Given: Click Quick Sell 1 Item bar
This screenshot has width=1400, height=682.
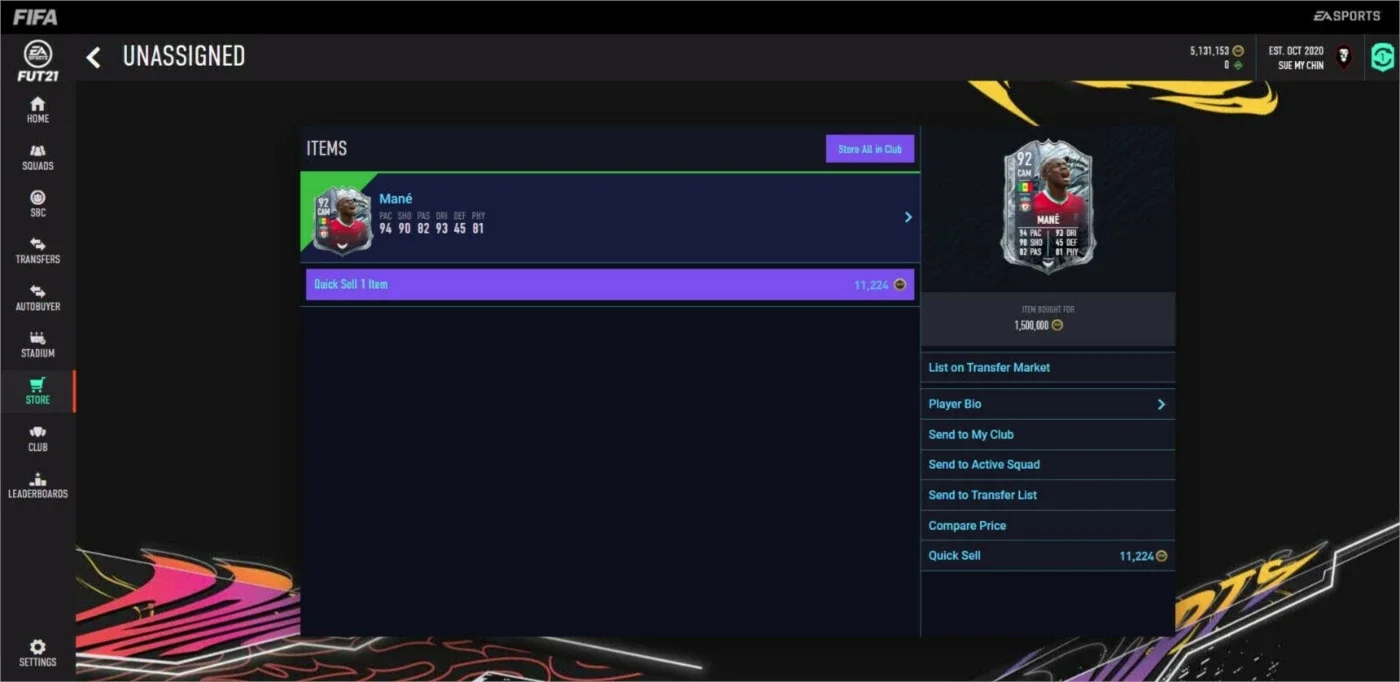Looking at the screenshot, I should point(610,285).
